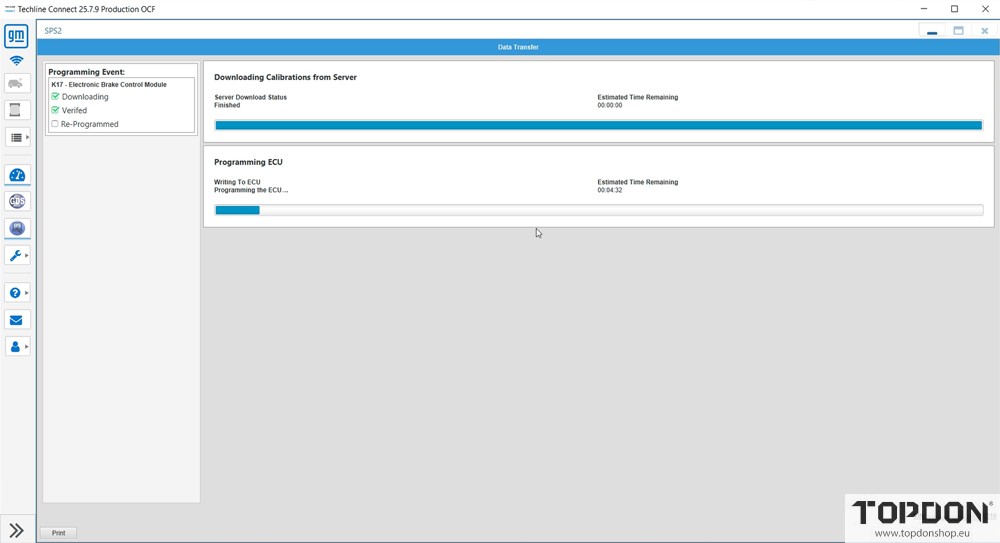
Task: Open the SPS programming icon in sidebar
Action: tap(16, 228)
